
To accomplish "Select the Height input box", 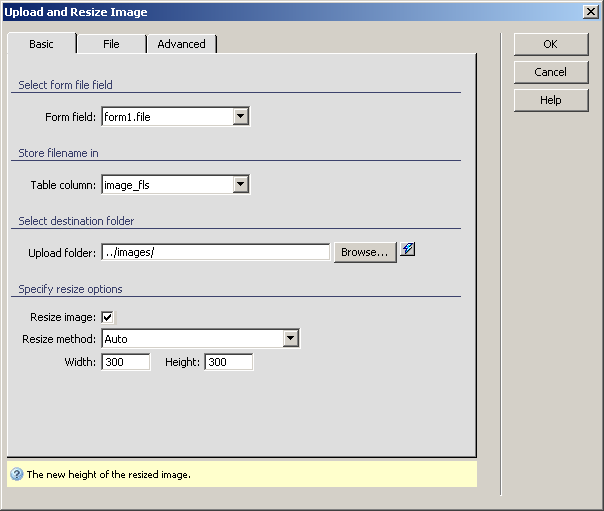I will pyautogui.click(x=228, y=362).
